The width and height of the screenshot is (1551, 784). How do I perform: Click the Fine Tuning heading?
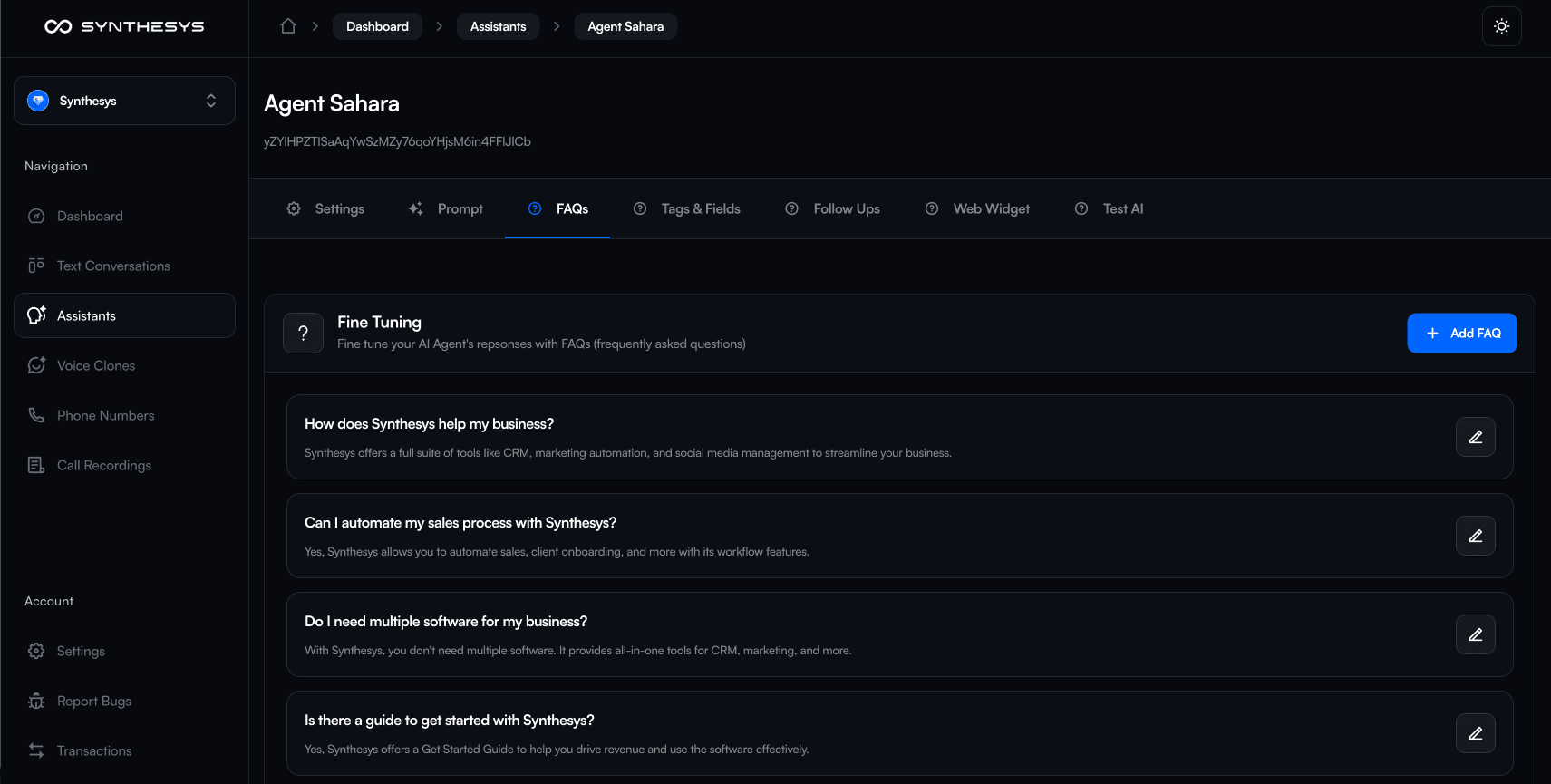coord(379,322)
